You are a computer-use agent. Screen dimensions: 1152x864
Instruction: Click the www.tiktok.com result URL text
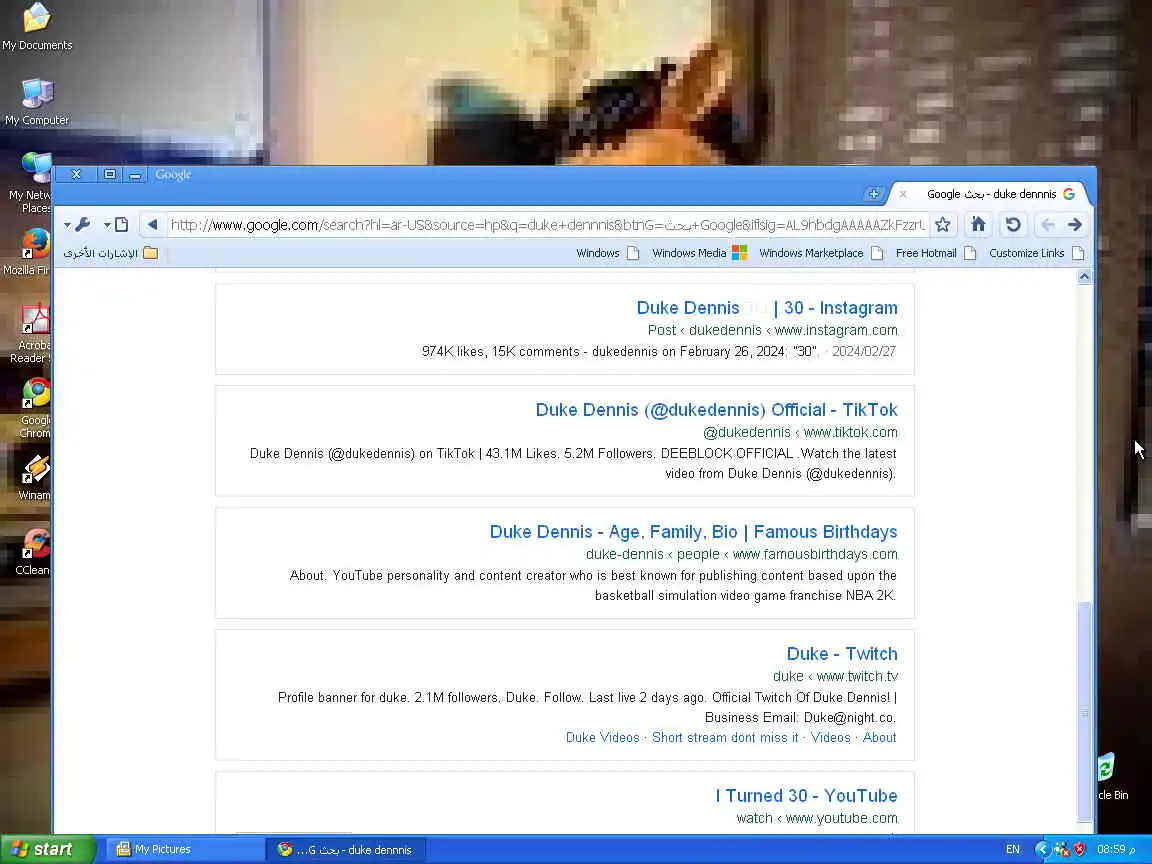click(x=851, y=433)
